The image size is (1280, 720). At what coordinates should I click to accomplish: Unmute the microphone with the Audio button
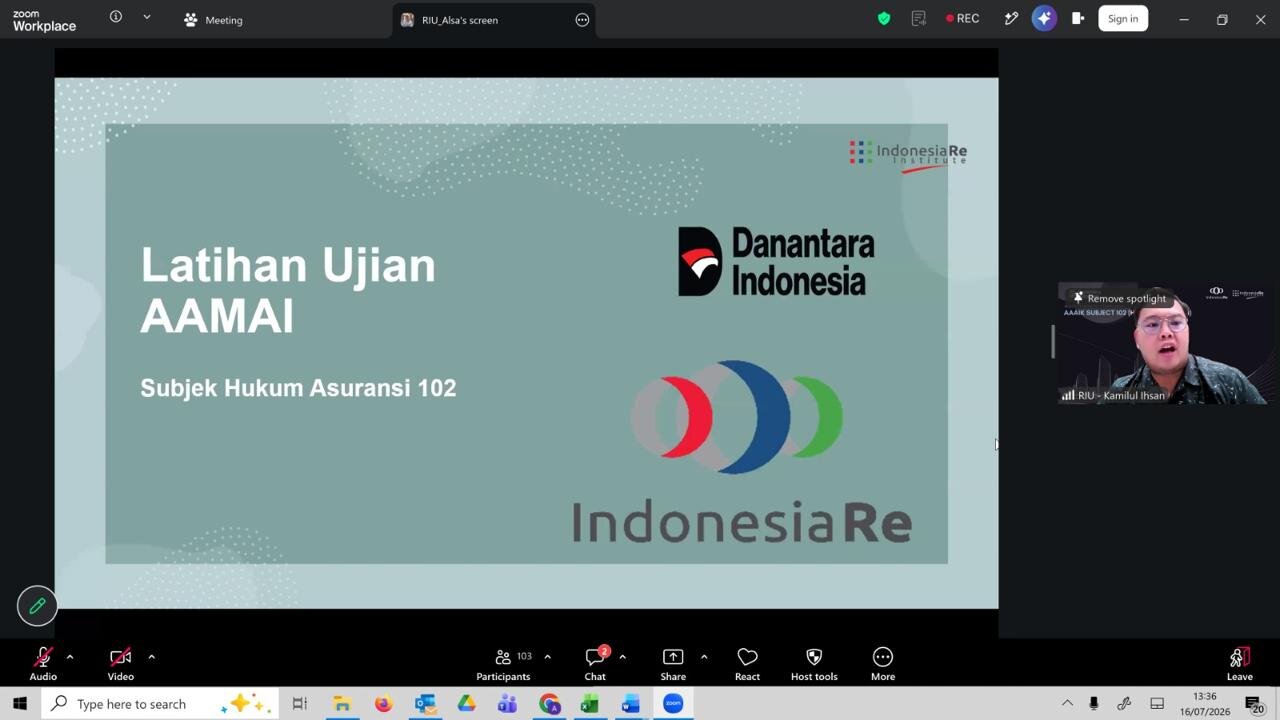43,663
